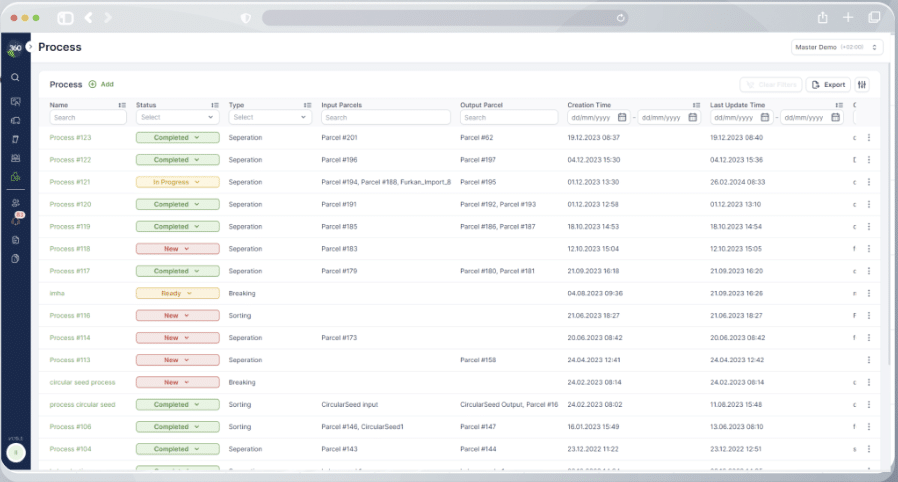
Task: Open the circular seed process link
Action: [82, 382]
